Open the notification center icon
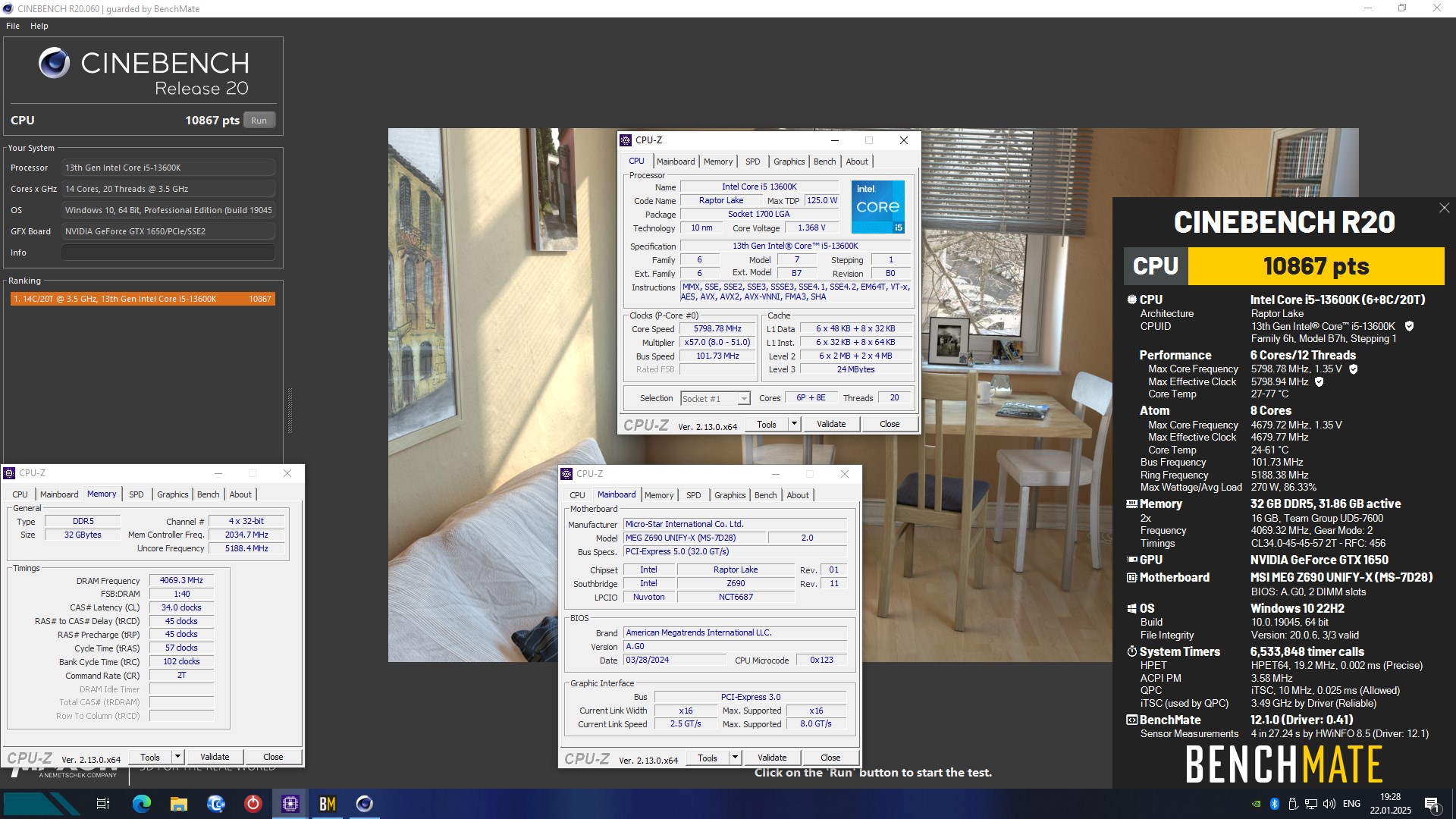 pos(1432,804)
